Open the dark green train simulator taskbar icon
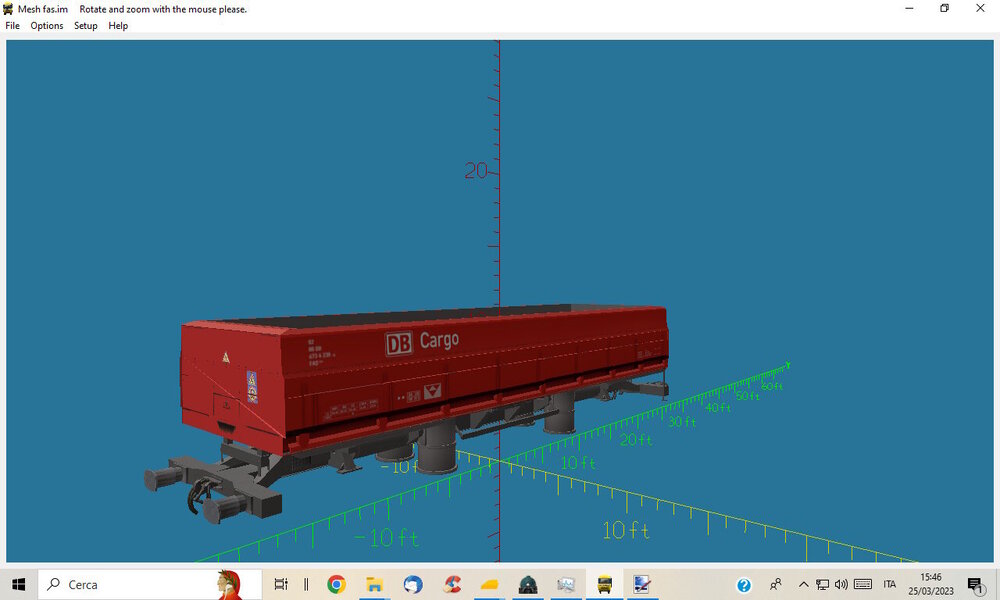1000x600 pixels. [x=527, y=584]
